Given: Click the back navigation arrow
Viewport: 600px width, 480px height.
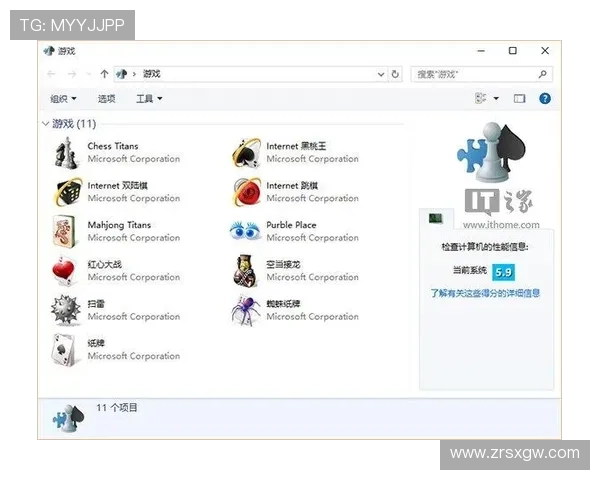Looking at the screenshot, I should [x=51, y=74].
